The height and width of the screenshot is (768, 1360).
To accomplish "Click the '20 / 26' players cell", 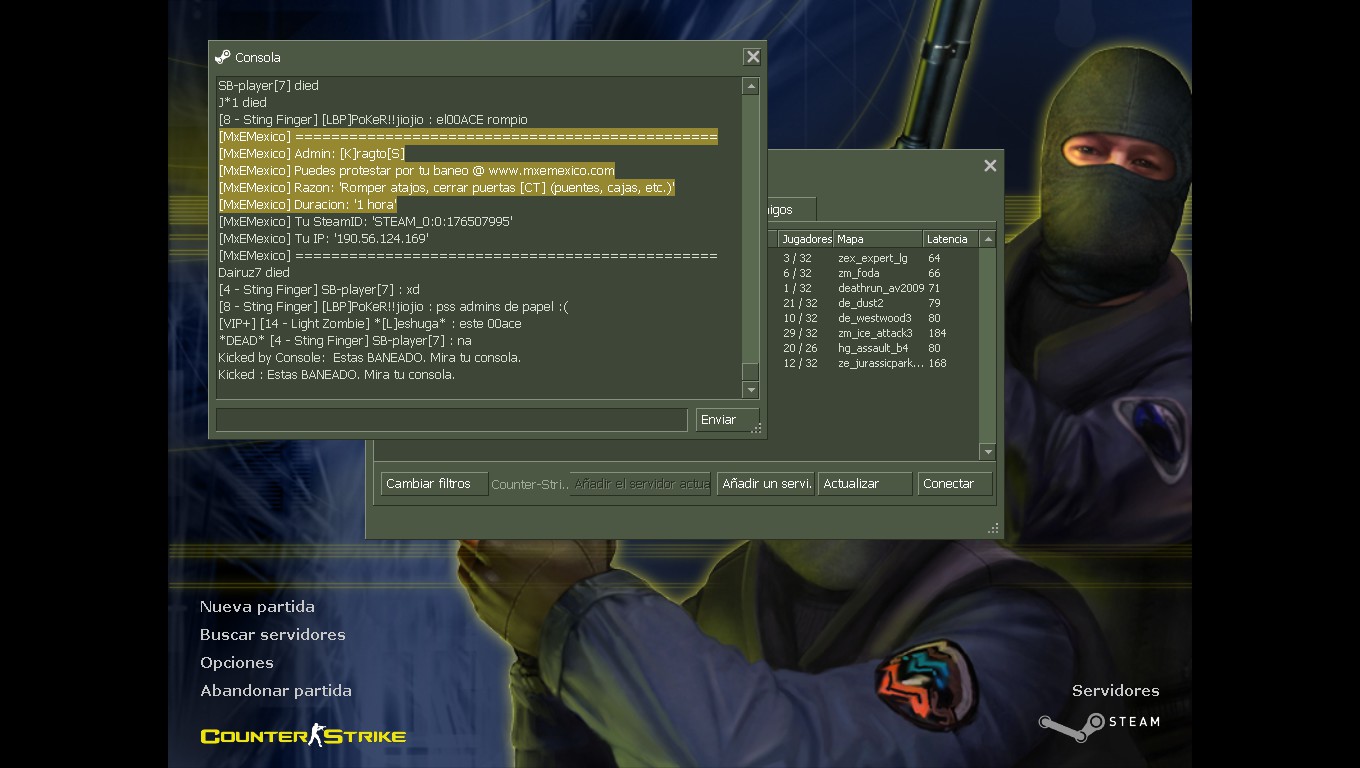I will 800,348.
